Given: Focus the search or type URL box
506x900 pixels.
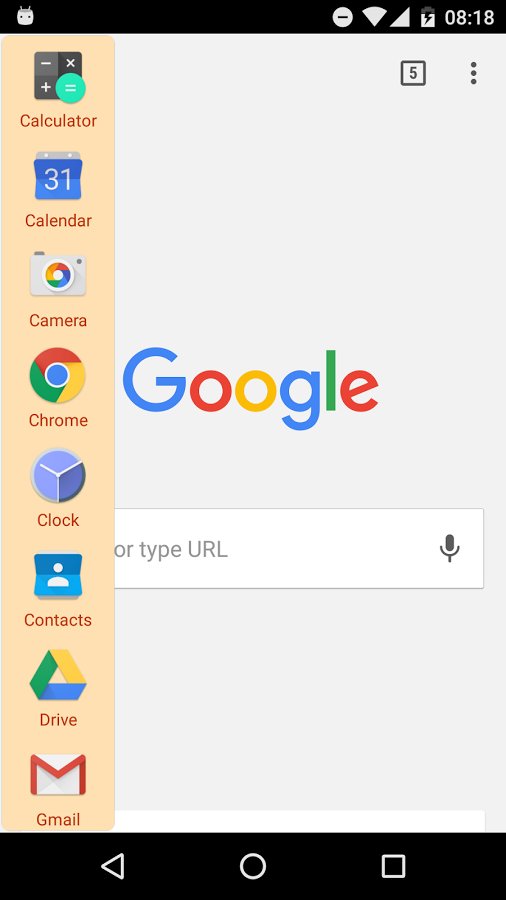Looking at the screenshot, I should (x=299, y=548).
